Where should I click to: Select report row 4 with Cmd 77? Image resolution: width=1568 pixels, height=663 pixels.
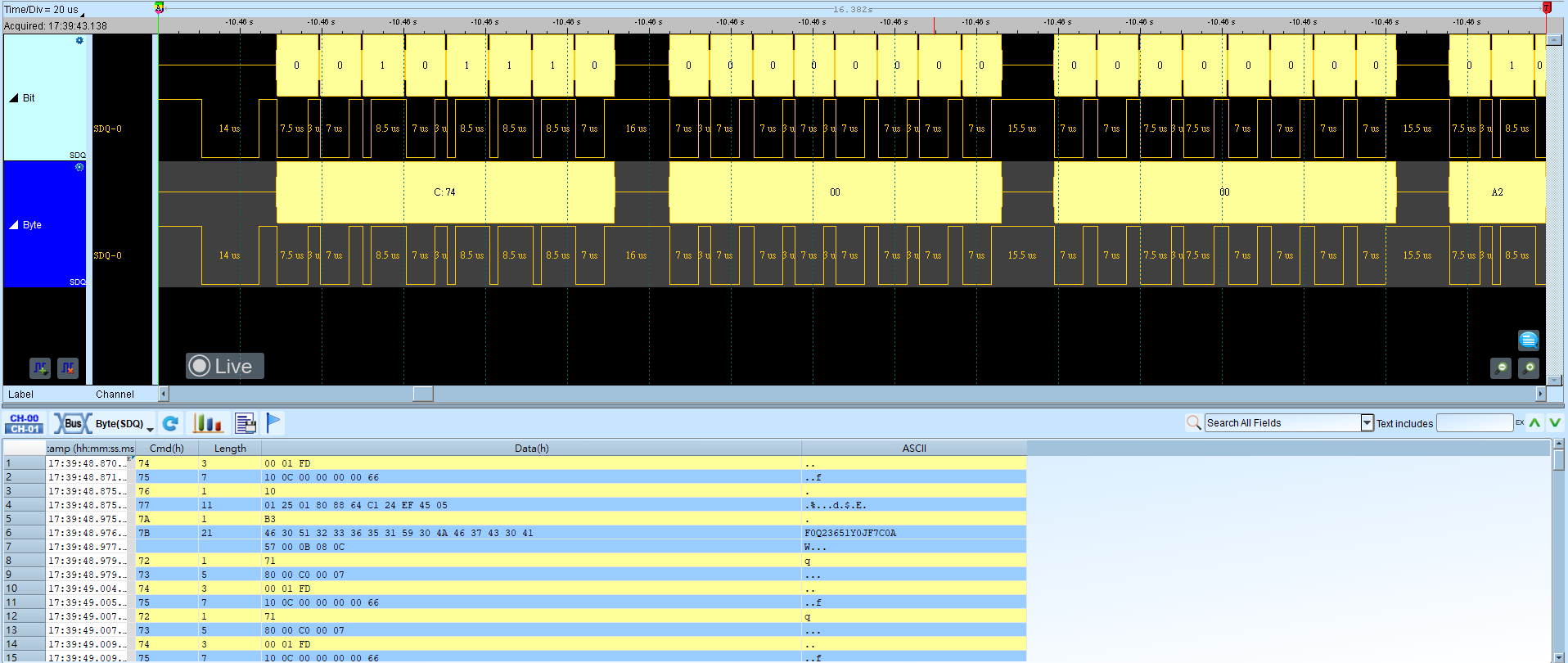(515, 505)
